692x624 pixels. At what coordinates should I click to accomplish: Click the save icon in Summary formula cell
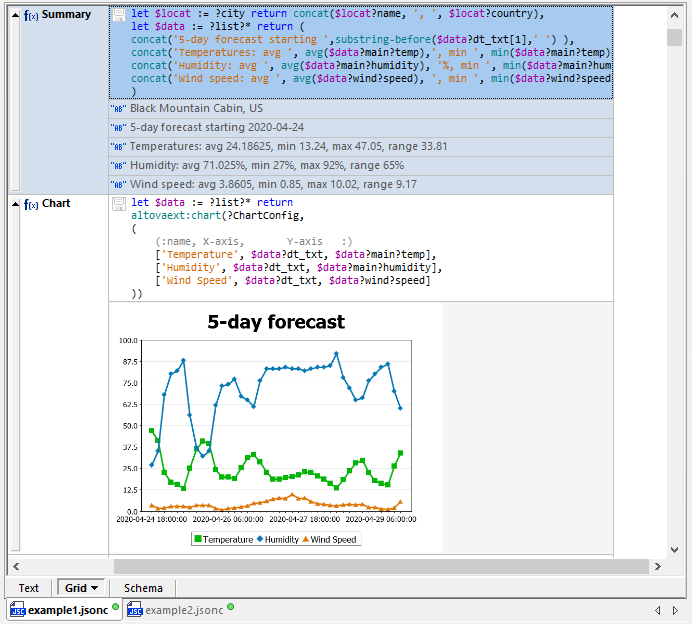(x=119, y=15)
